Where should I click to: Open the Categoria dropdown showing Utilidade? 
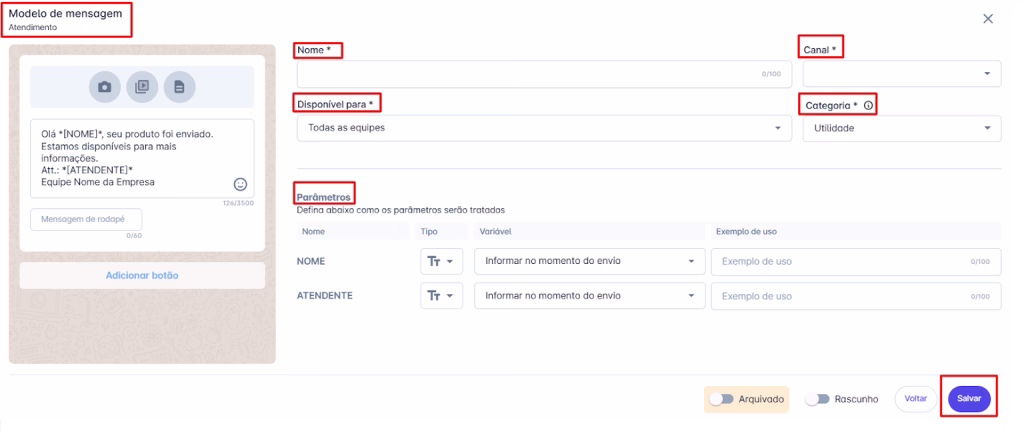(x=901, y=128)
